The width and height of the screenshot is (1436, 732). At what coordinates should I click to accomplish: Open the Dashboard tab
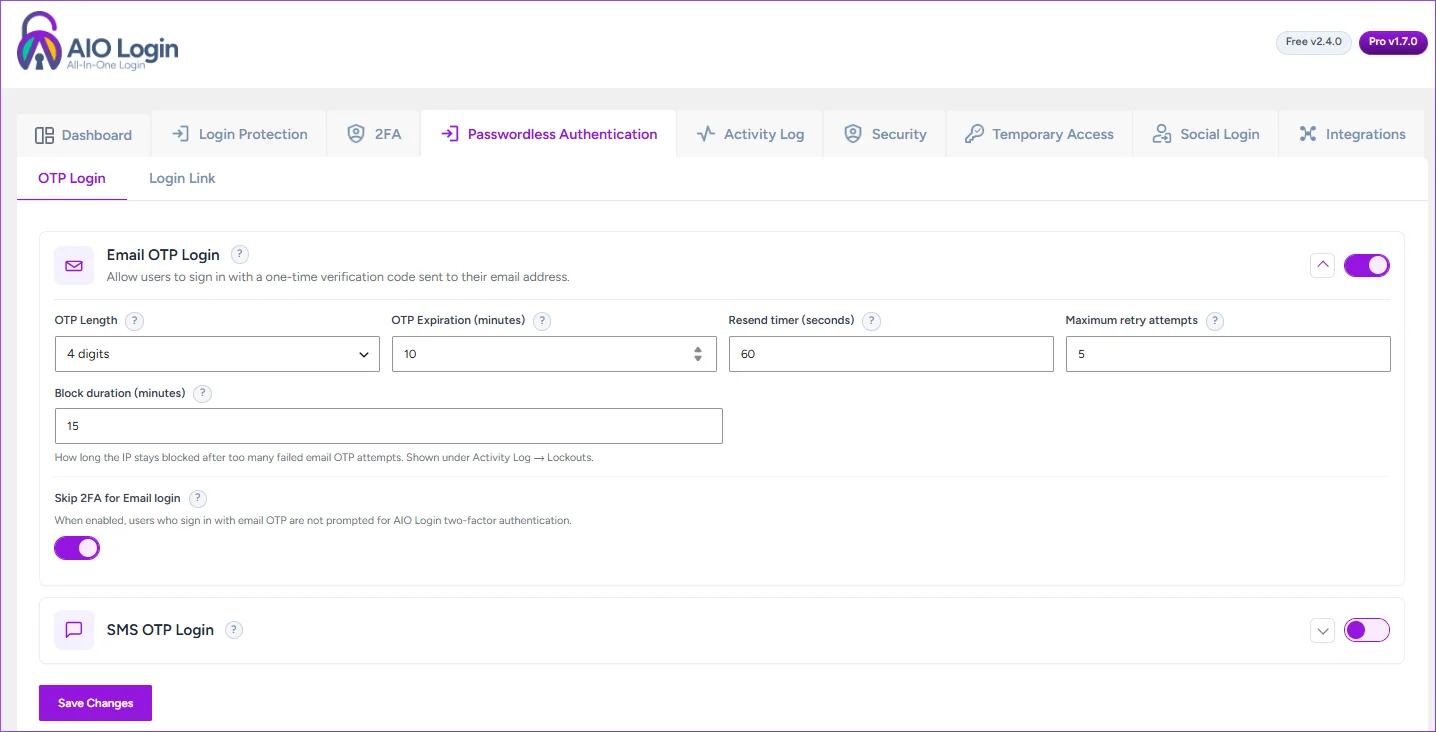84,135
